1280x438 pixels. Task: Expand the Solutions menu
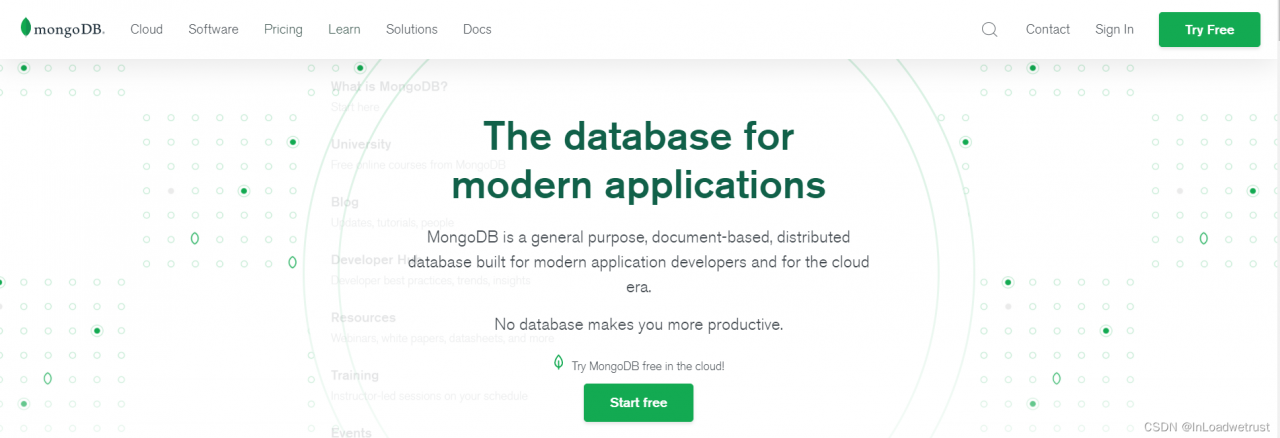(x=412, y=29)
